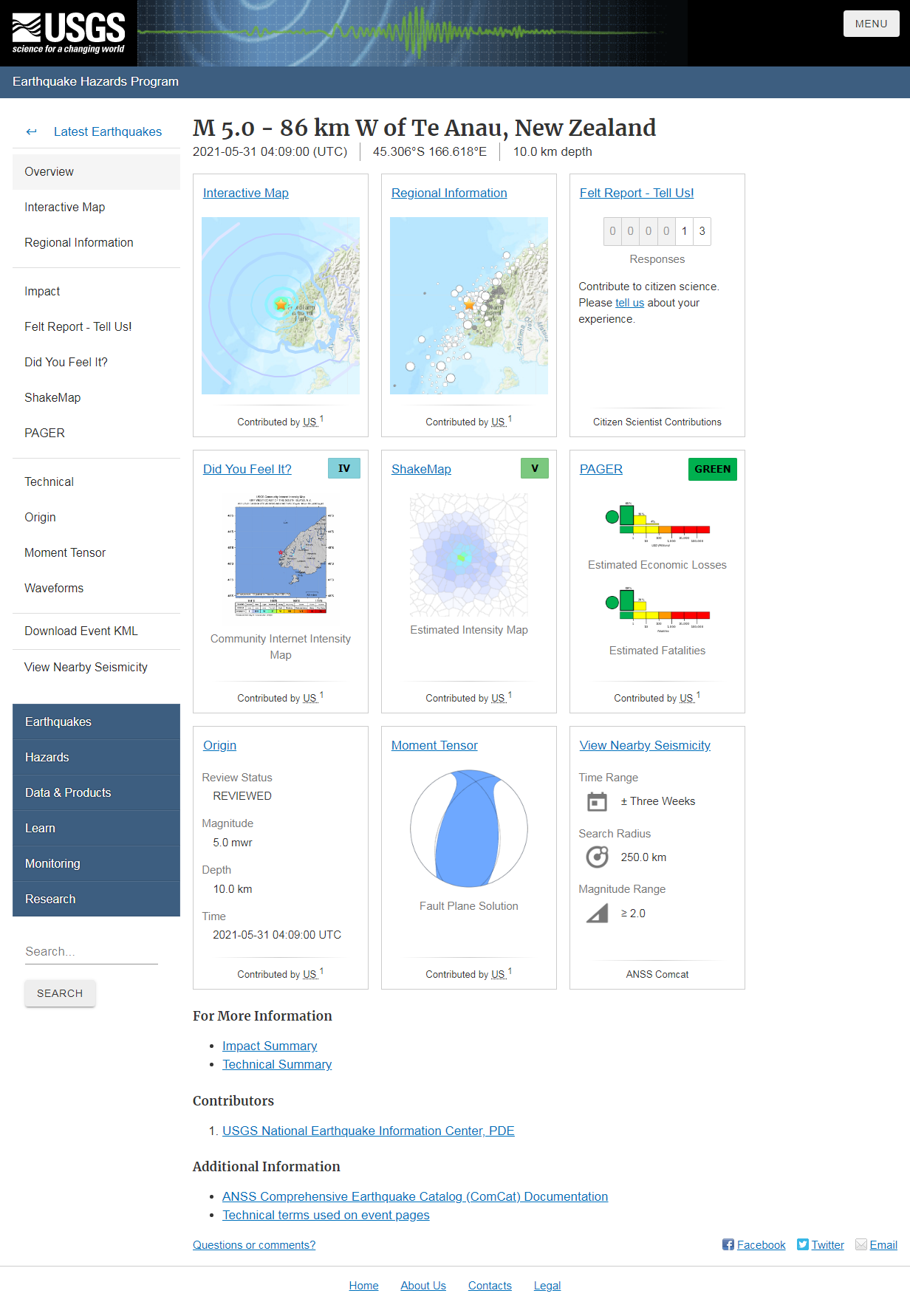Open the Interactive Map thumbnail image
Viewport: 910px width, 1316px height.
tap(281, 306)
